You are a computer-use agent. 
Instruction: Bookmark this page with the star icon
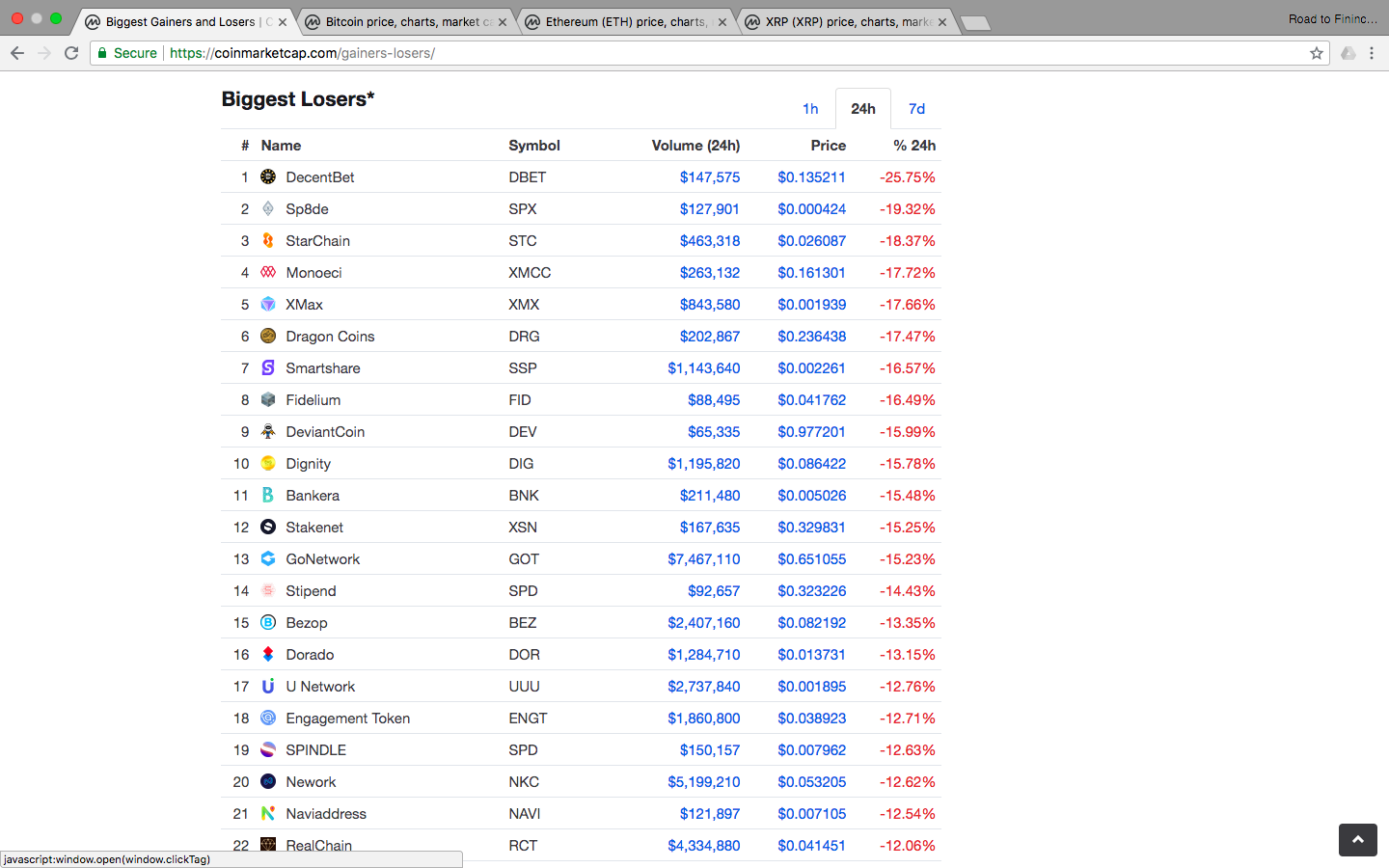click(1317, 53)
